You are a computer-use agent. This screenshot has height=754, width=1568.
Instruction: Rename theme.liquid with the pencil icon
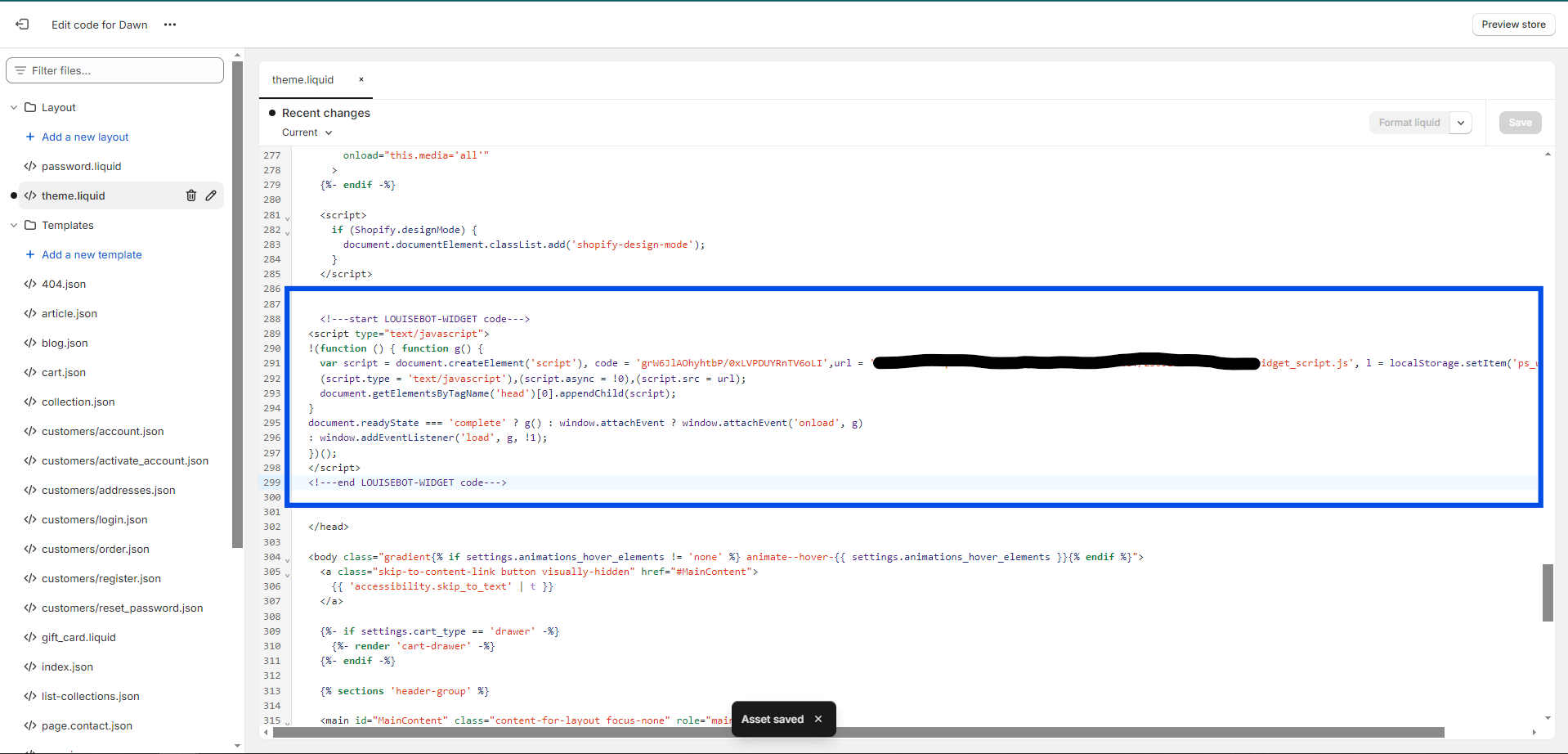(x=211, y=195)
